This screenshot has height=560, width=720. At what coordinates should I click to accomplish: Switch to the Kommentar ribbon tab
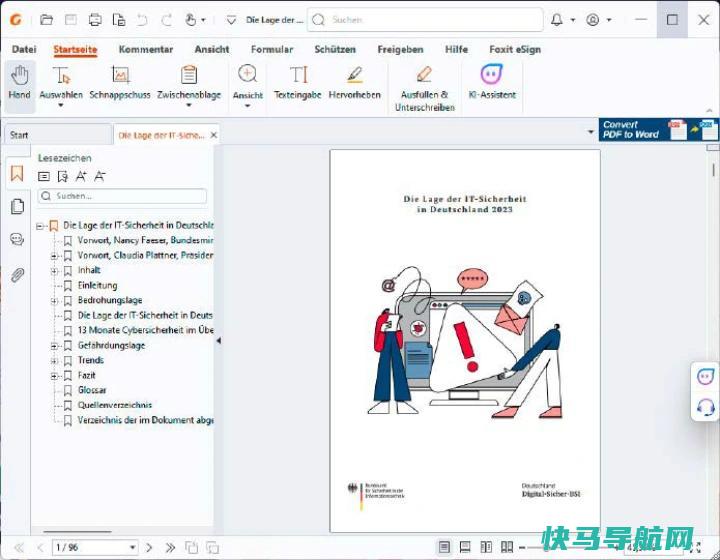146,49
